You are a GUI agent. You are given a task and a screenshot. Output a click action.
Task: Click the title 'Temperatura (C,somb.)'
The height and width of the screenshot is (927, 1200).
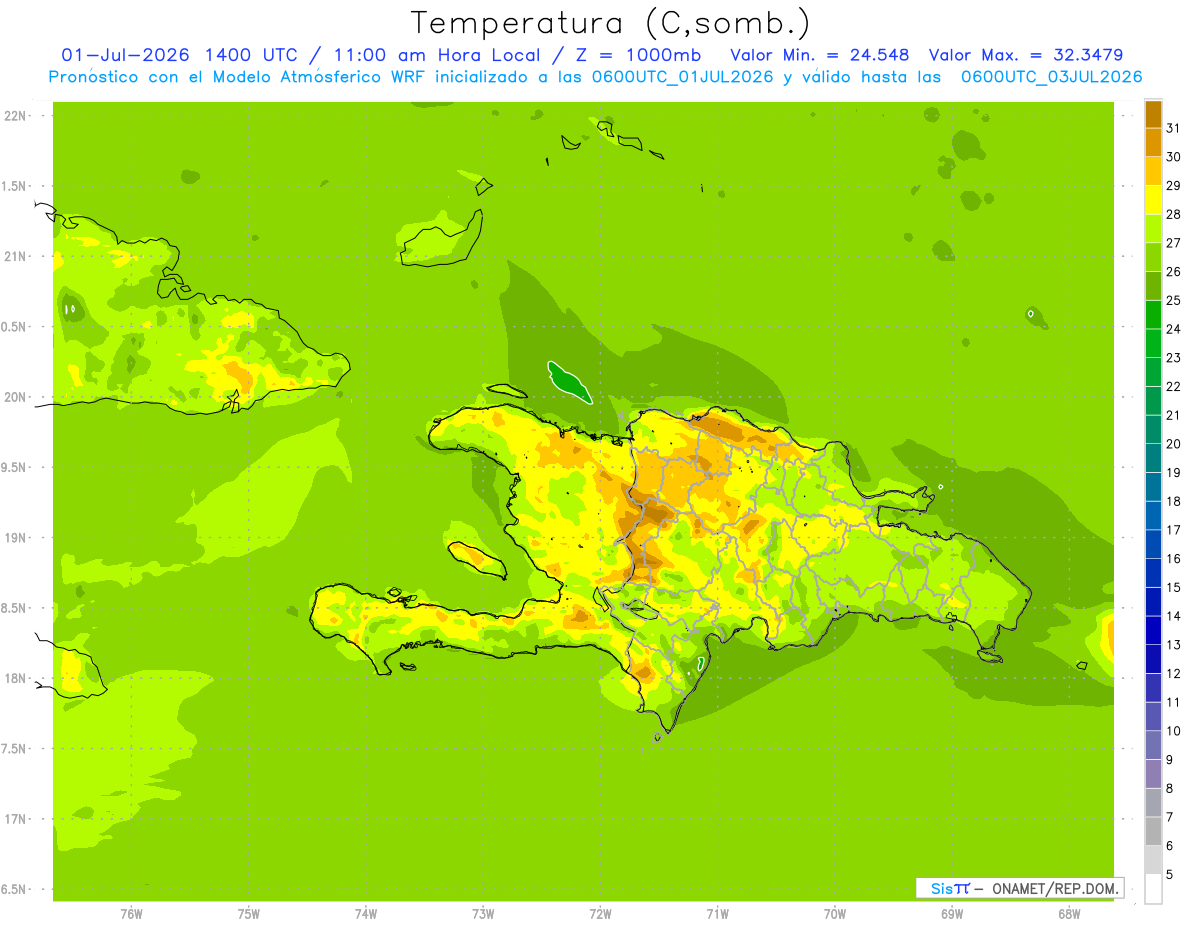(610, 23)
